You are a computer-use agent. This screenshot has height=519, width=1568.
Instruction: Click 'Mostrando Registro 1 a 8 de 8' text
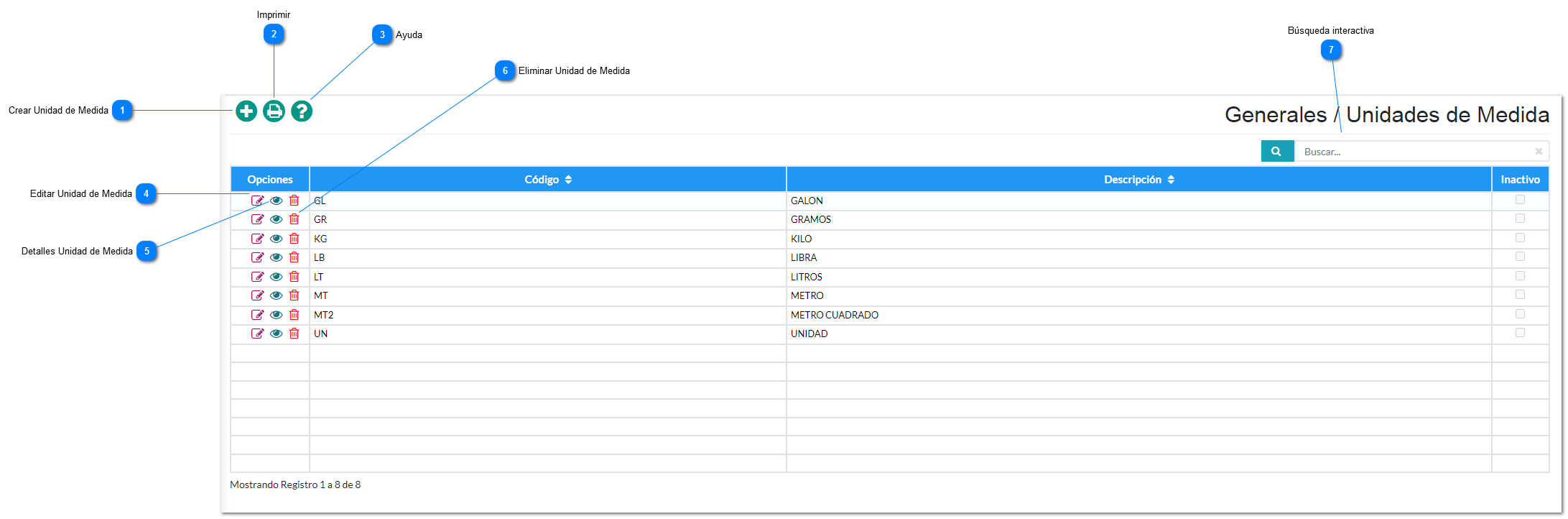pos(295,485)
